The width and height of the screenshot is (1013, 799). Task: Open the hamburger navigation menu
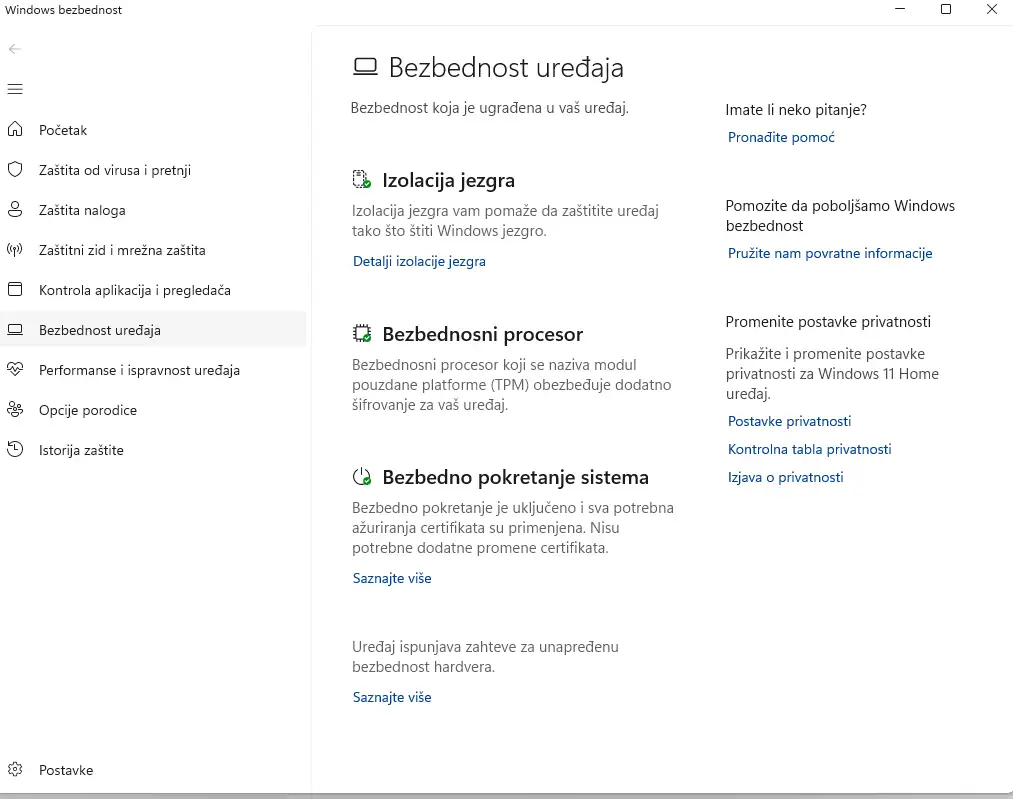click(x=15, y=89)
